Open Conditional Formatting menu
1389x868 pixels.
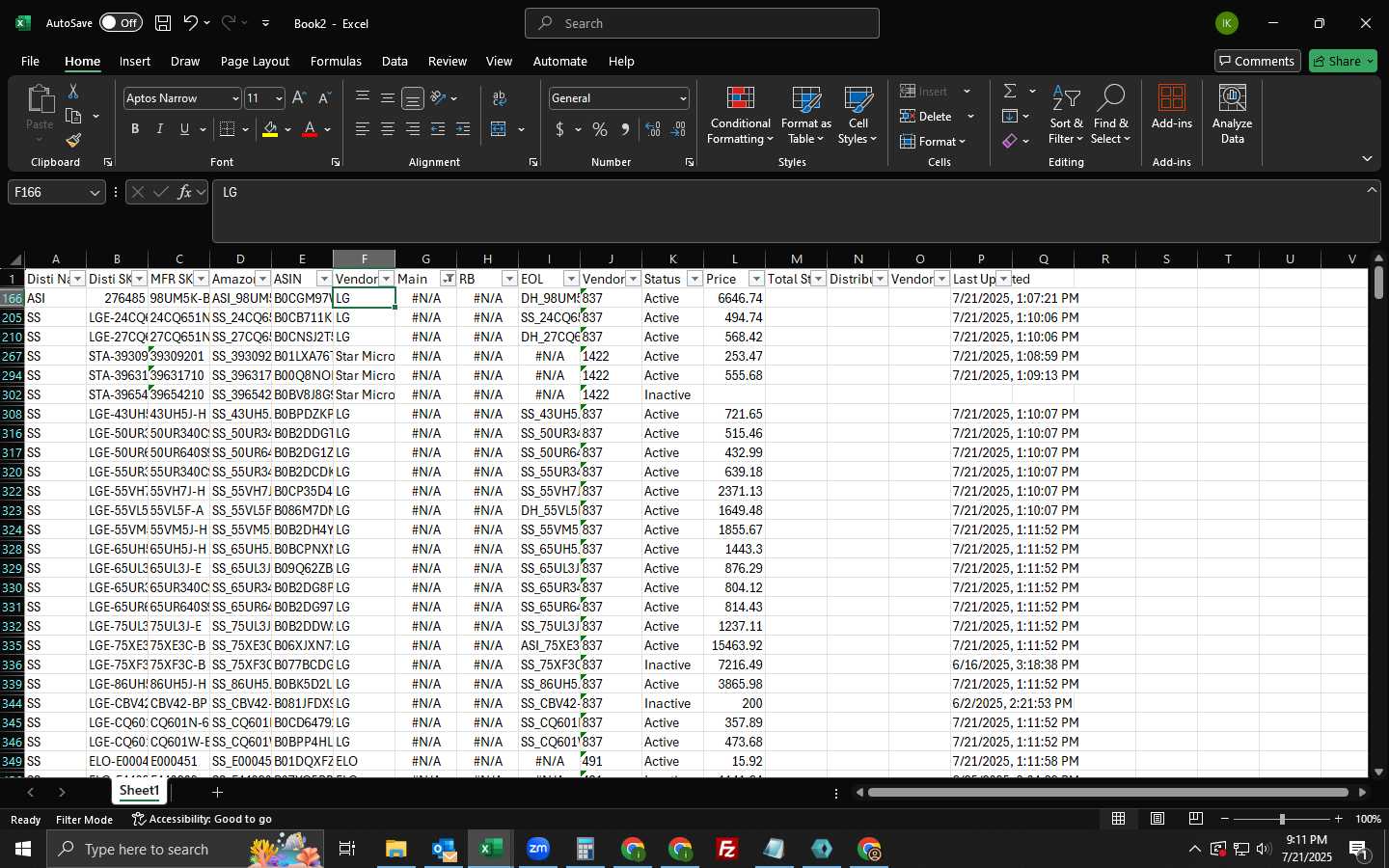[x=740, y=116]
